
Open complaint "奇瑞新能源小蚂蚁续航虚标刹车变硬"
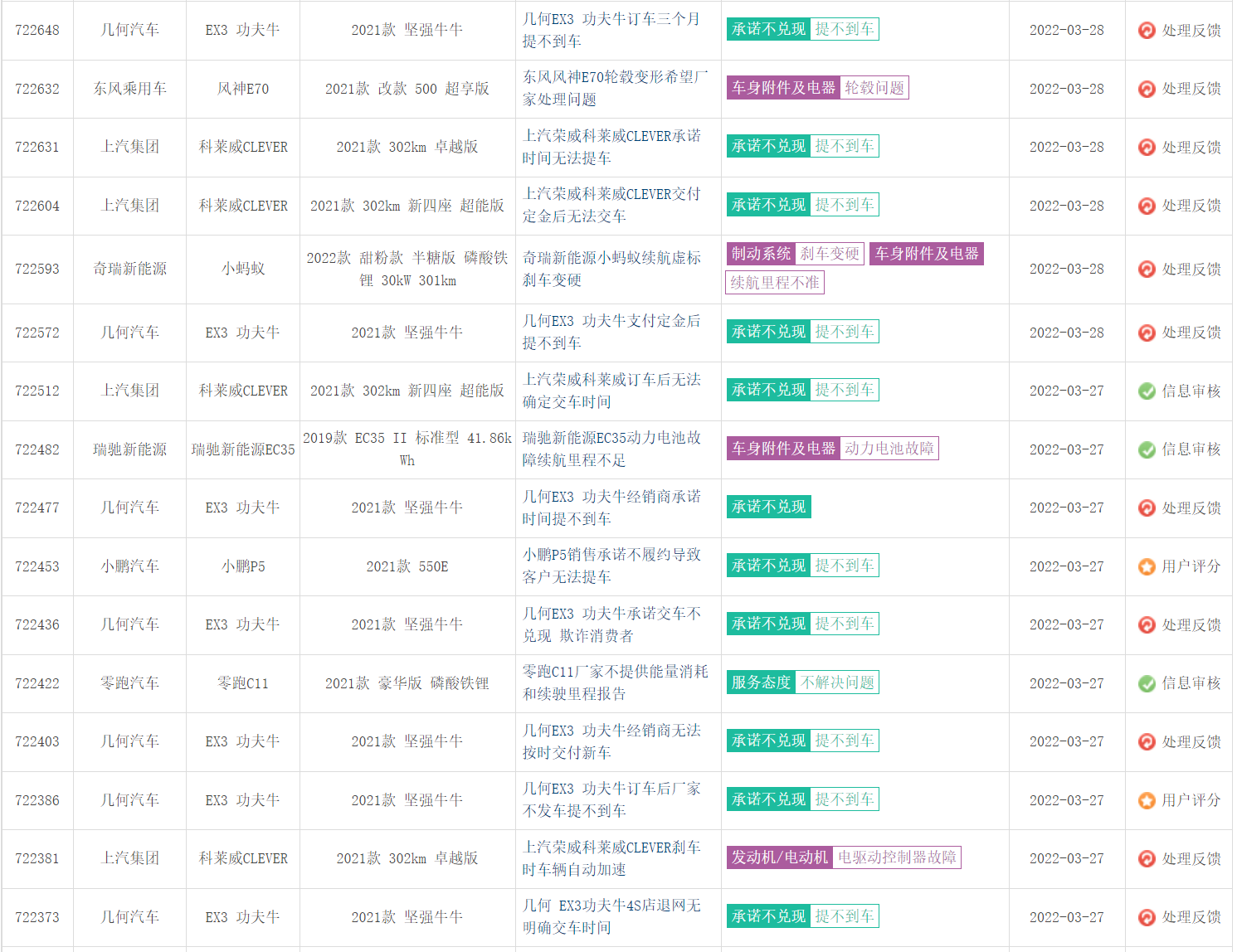pyautogui.click(x=611, y=270)
